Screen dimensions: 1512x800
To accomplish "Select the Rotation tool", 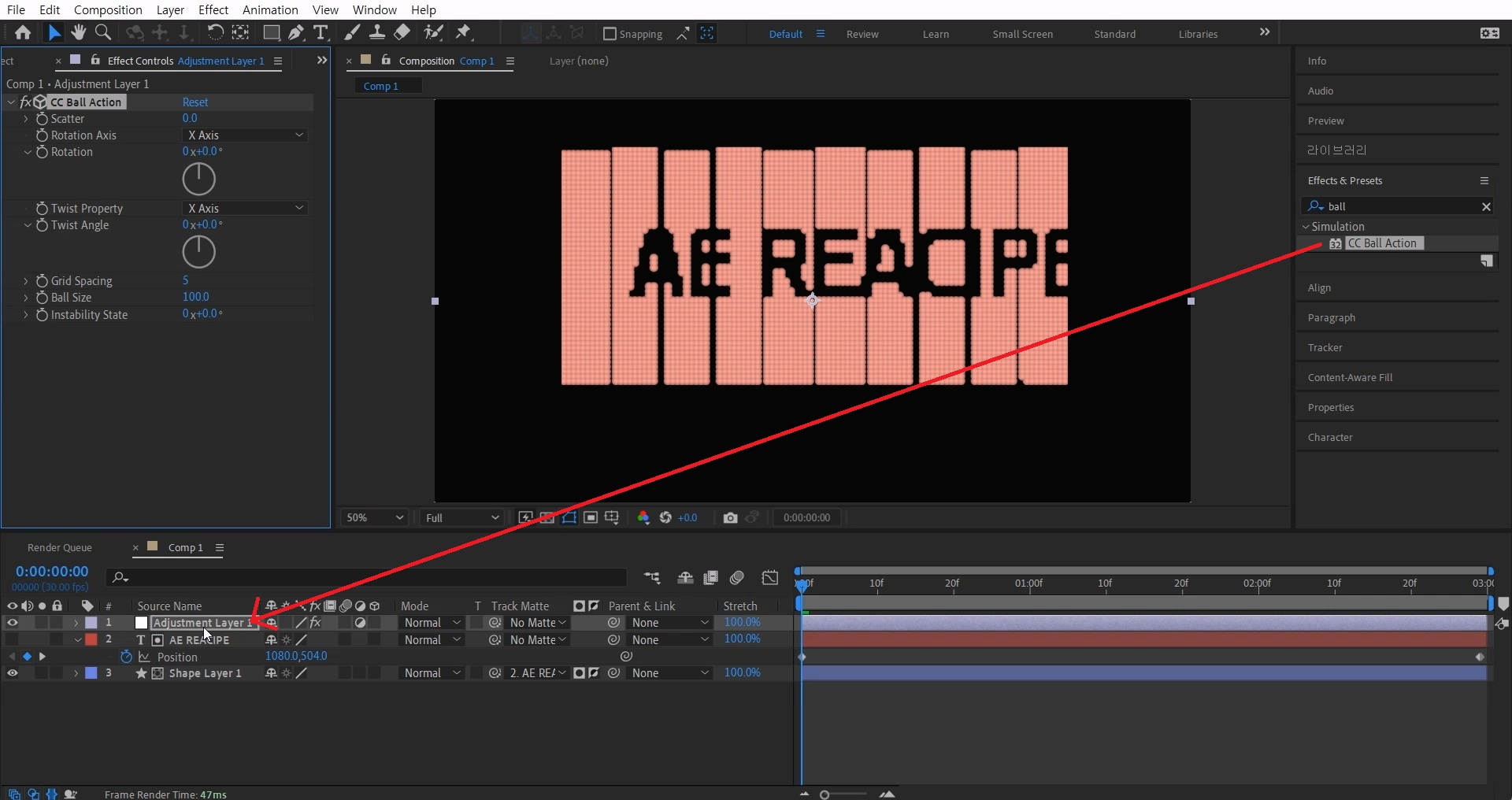I will 215,33.
